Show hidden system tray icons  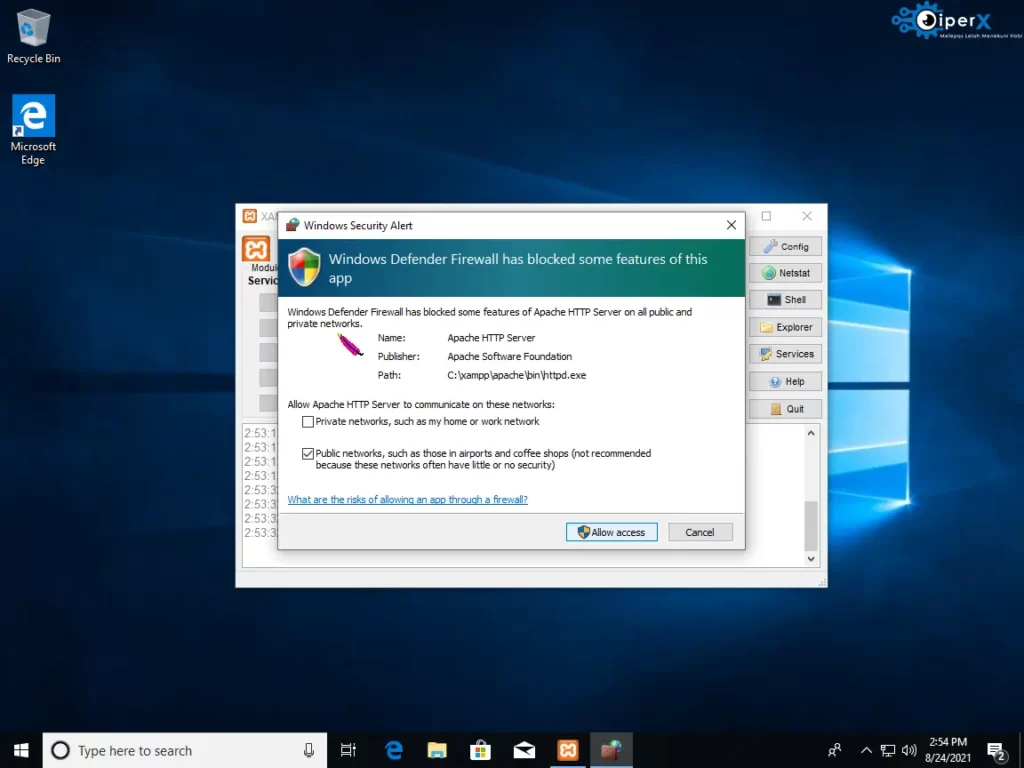pyautogui.click(x=865, y=750)
